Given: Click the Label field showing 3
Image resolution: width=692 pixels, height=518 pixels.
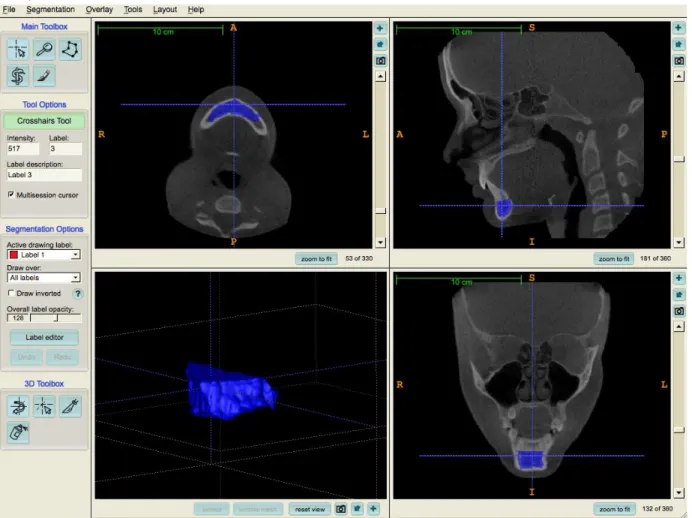Looking at the screenshot, I should coord(65,149).
